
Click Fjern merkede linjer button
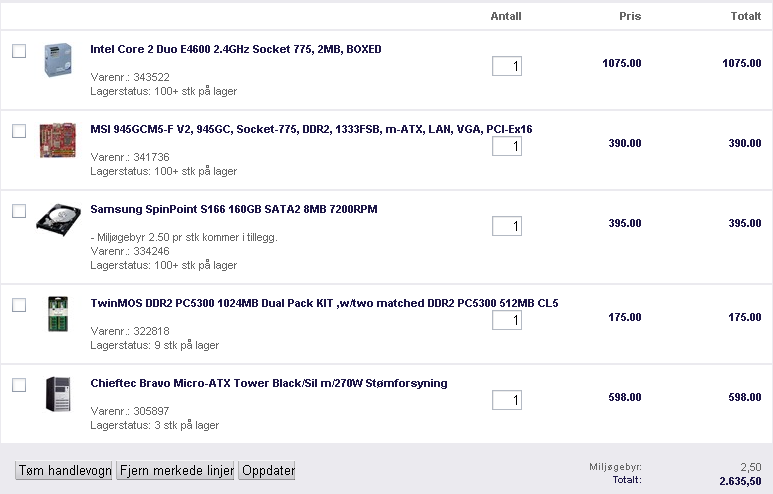(x=176, y=471)
